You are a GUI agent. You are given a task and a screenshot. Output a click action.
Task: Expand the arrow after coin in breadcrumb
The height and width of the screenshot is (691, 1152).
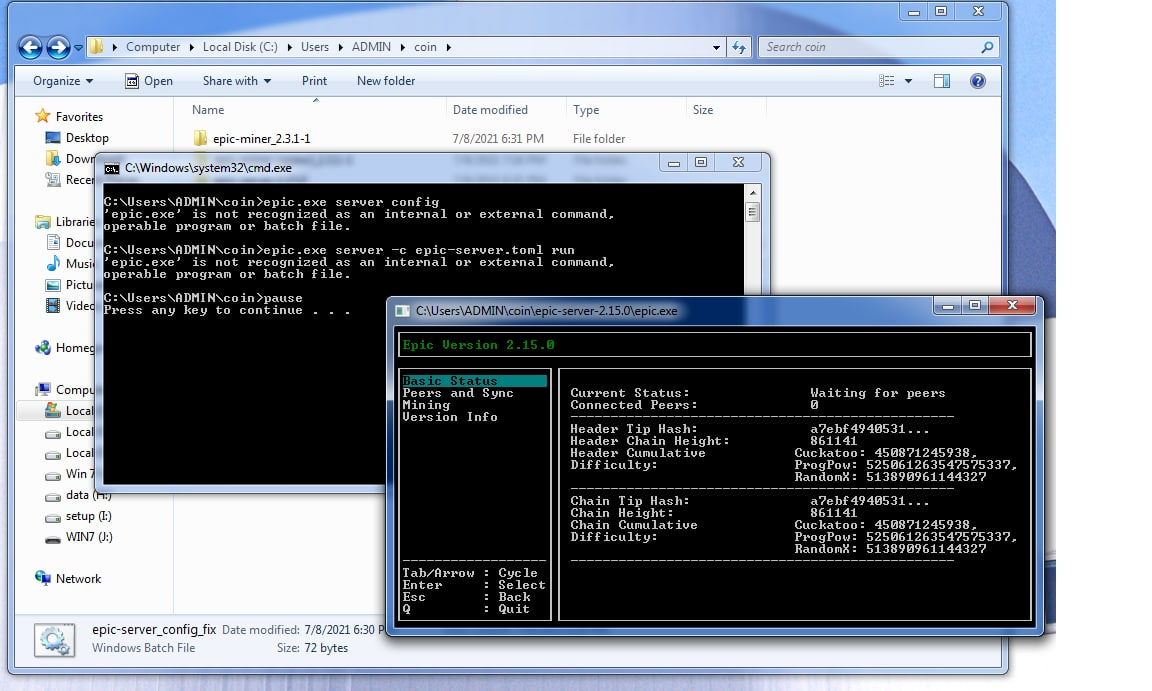point(448,47)
